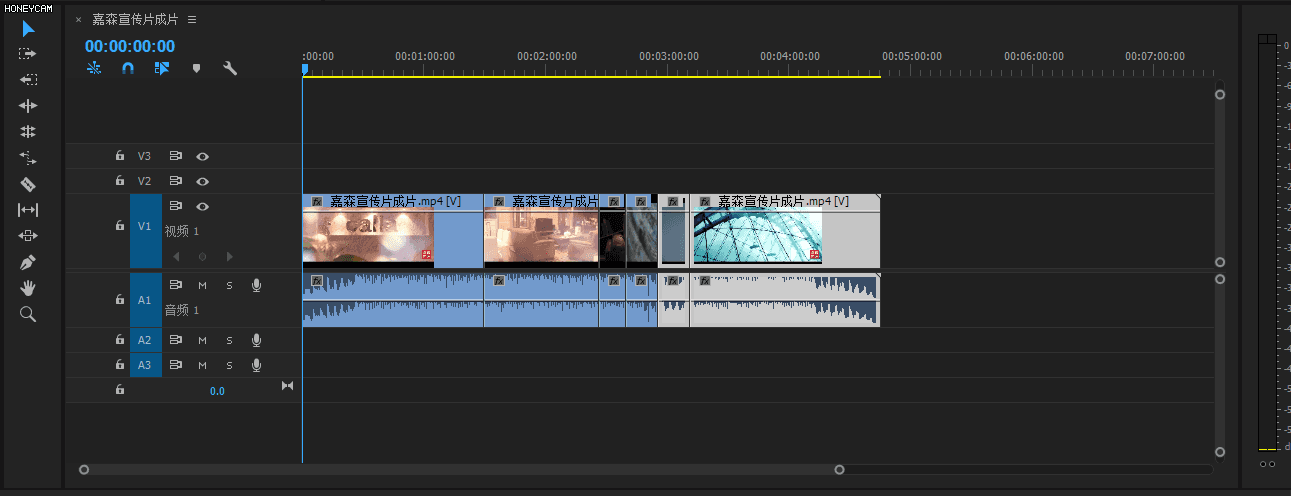This screenshot has height=496, width=1291.
Task: Hide track V3 output with eye
Action: click(203, 156)
